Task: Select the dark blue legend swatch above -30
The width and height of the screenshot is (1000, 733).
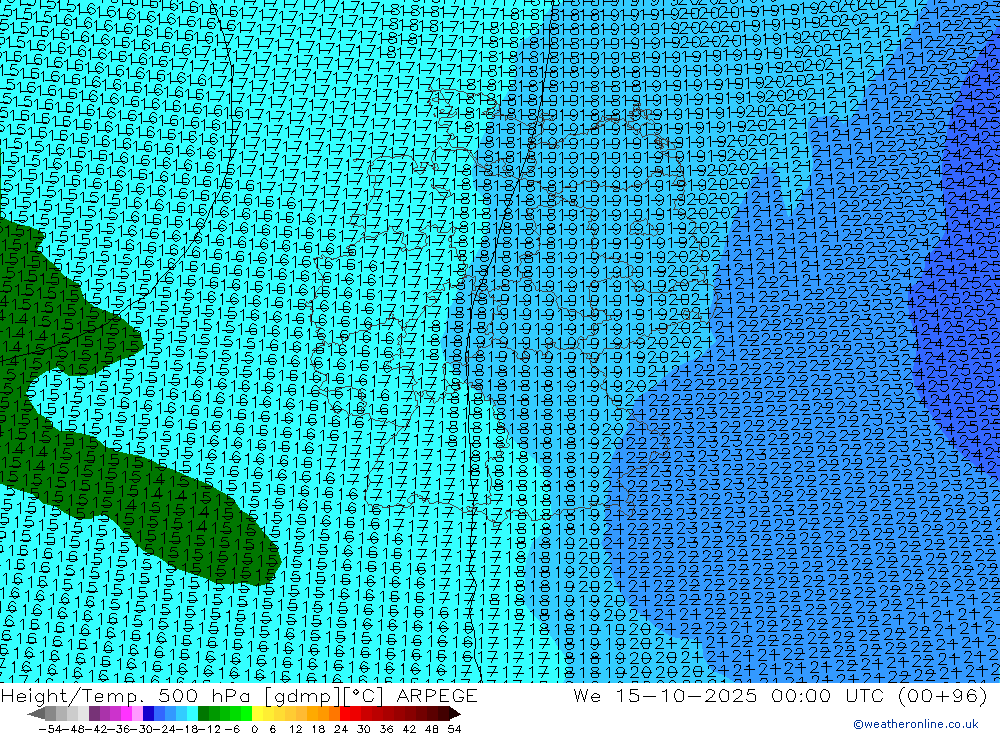Action: tap(149, 713)
